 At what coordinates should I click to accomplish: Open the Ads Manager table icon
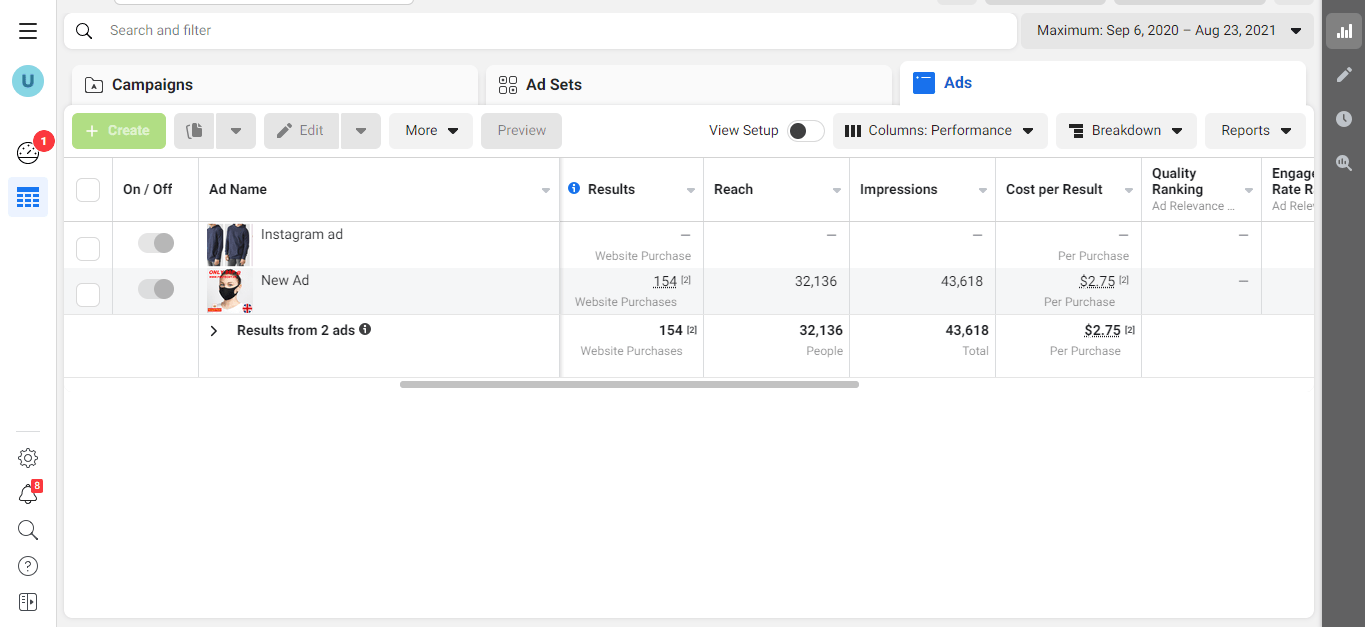[28, 197]
